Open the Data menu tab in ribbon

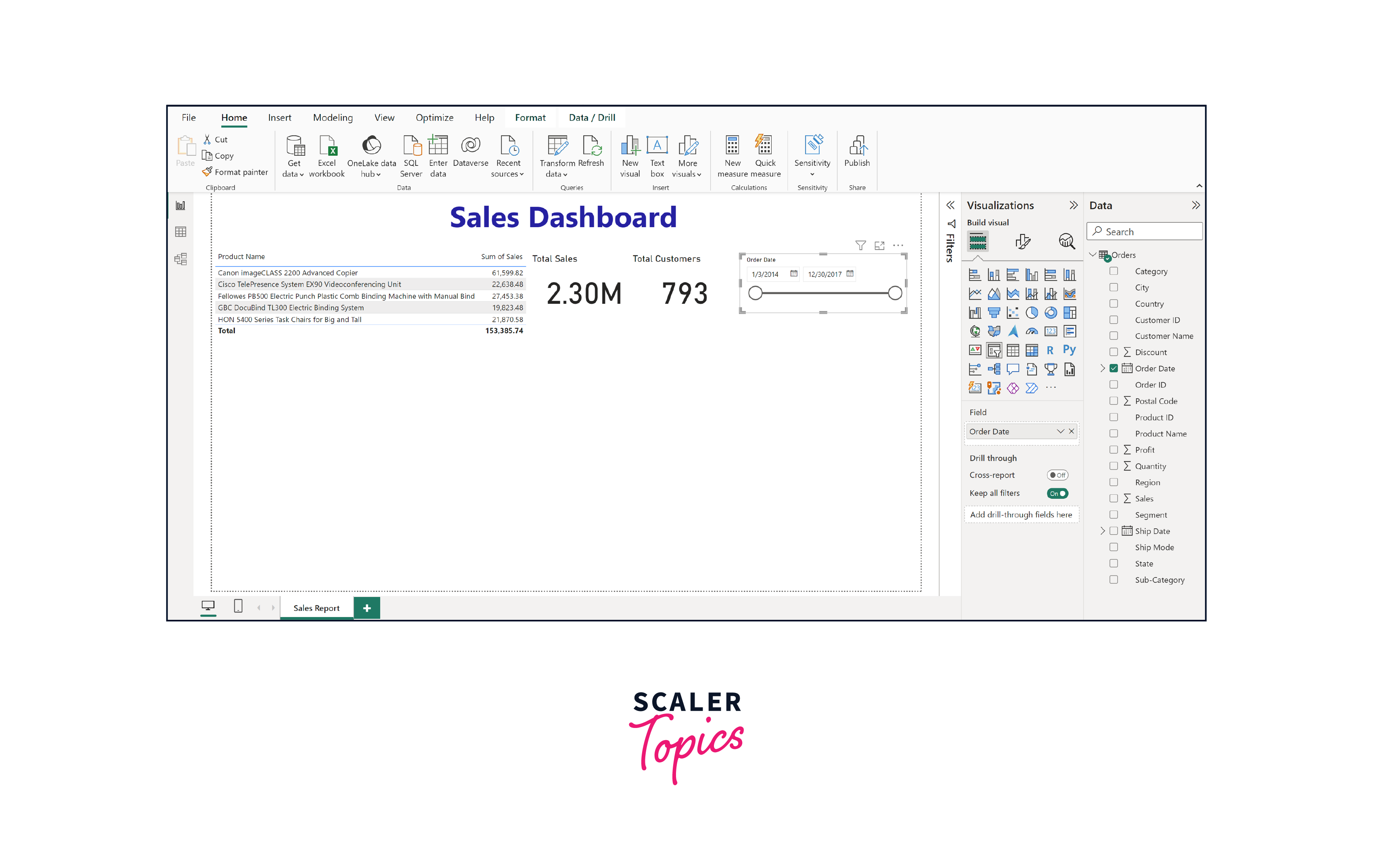[591, 117]
